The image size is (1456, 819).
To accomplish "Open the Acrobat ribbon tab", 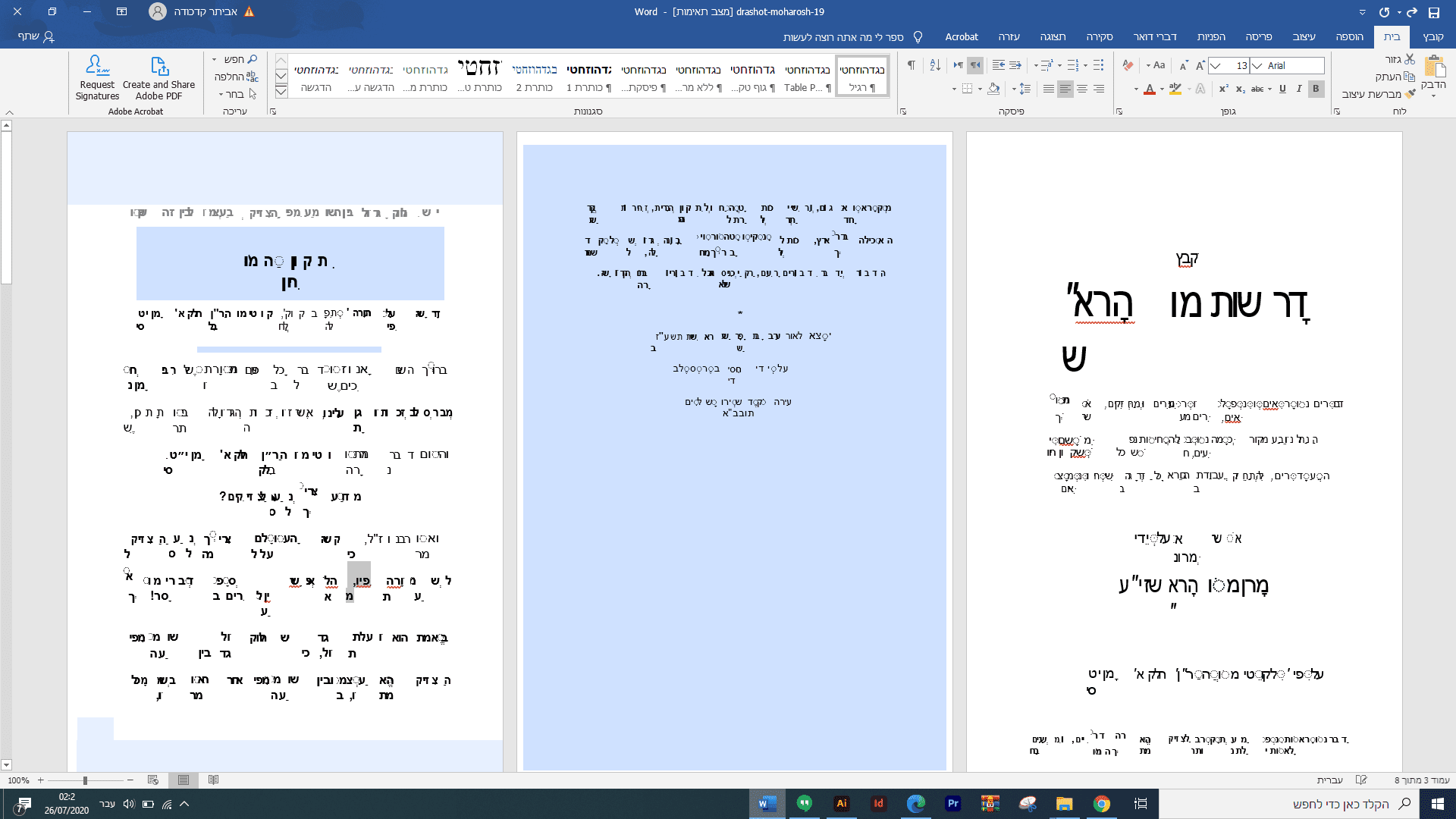I will click(x=961, y=36).
